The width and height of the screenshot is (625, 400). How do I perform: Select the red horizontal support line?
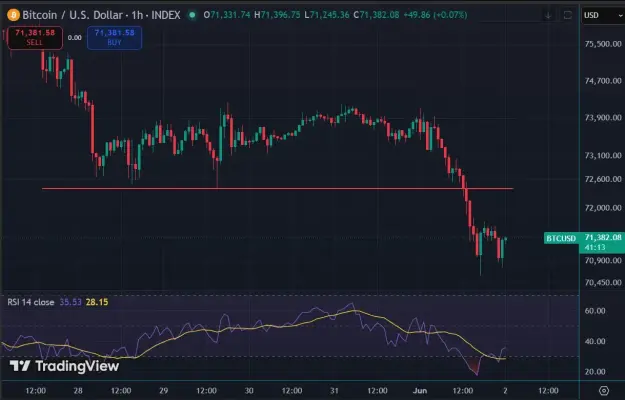click(x=277, y=188)
